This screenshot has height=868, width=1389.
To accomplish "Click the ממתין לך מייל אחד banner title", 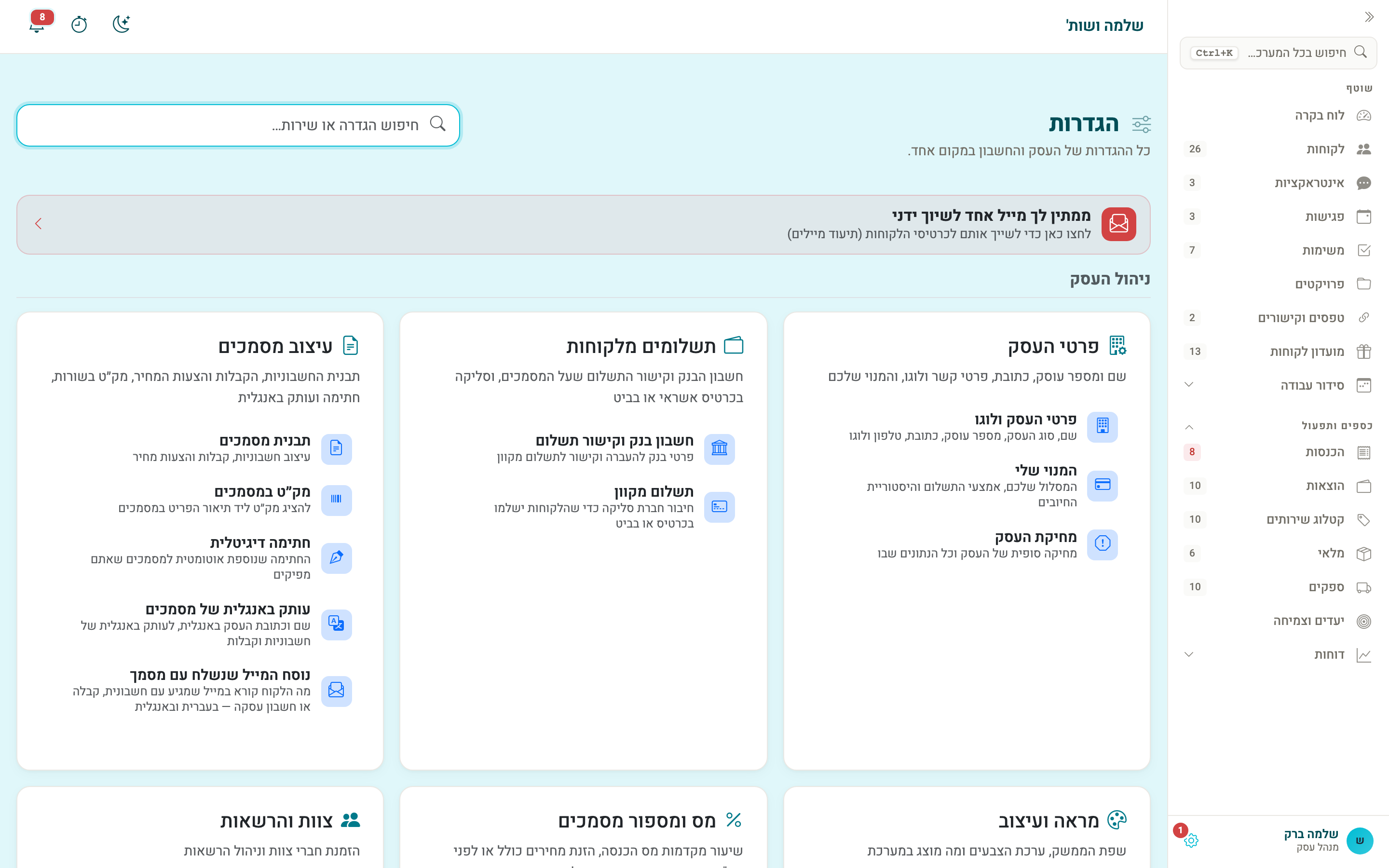I will [x=991, y=216].
